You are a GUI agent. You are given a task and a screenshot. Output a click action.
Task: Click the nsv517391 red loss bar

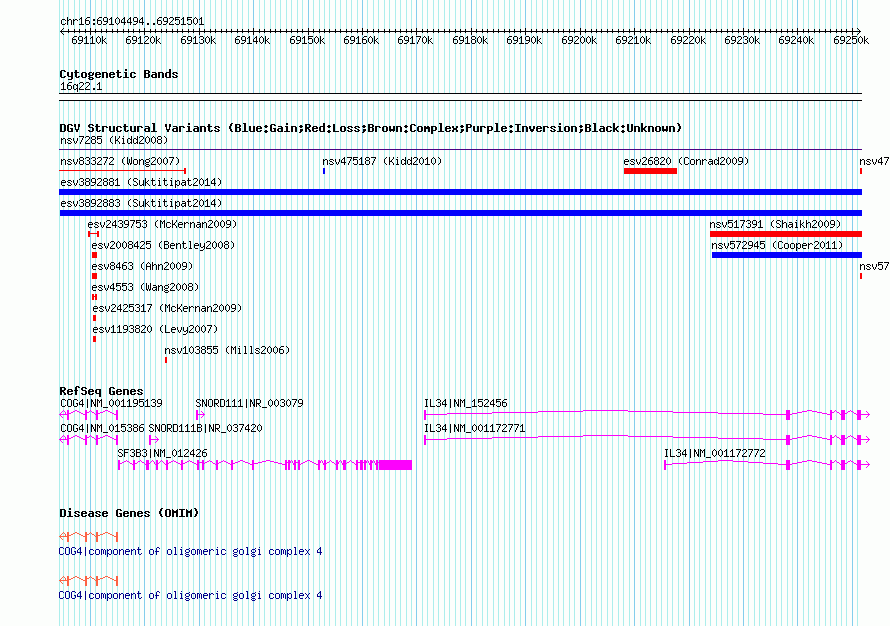click(786, 234)
